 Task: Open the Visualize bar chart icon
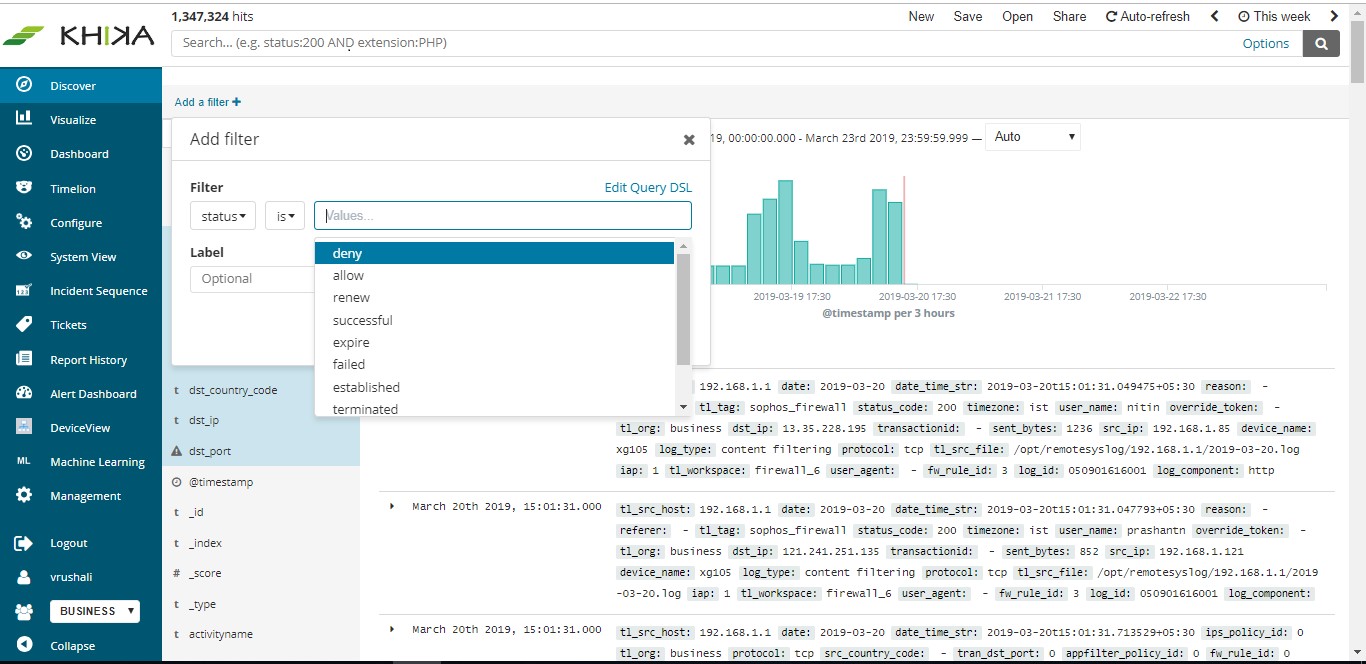(24, 119)
